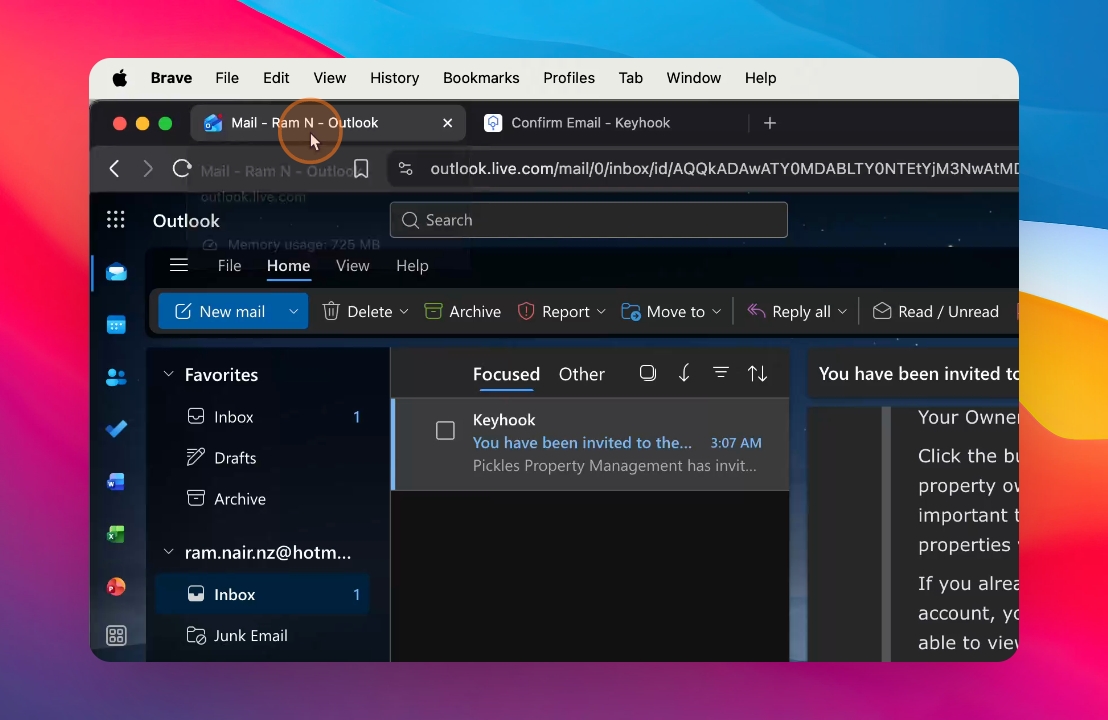This screenshot has width=1108, height=720.
Task: Click the 3:07 AM timestamp on Keyhook email
Action: click(736, 443)
